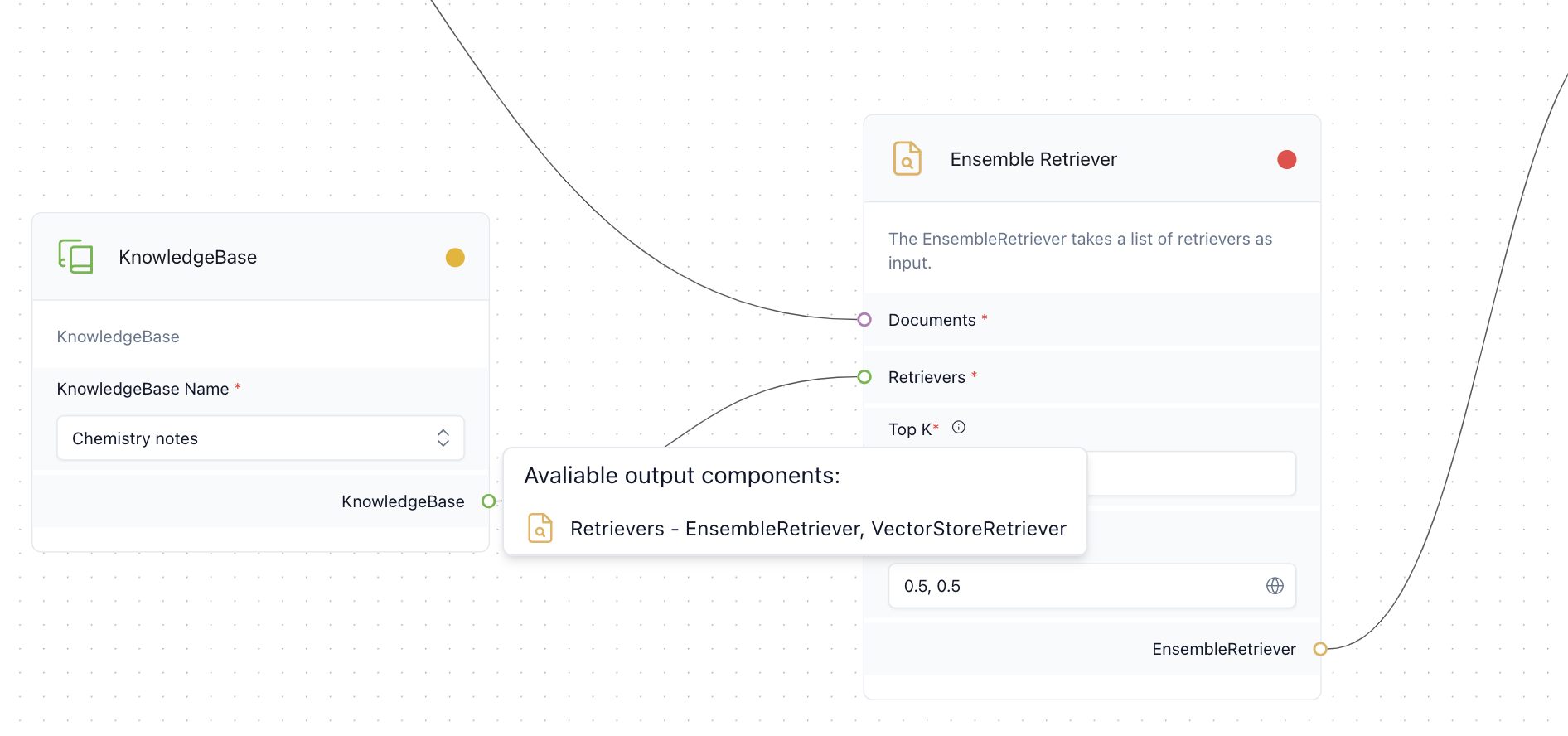Click the up-down chevron in KnowledgeBase Name selector
The width and height of the screenshot is (1568, 736).
pos(443,438)
